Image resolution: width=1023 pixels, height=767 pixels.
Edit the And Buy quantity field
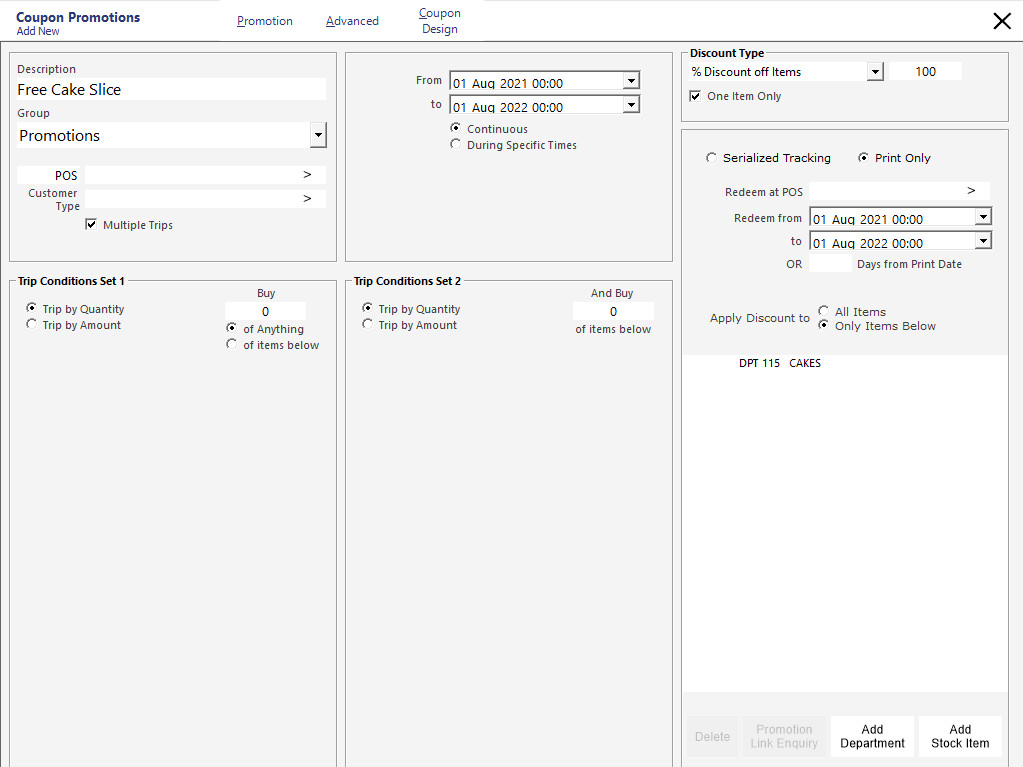point(613,312)
